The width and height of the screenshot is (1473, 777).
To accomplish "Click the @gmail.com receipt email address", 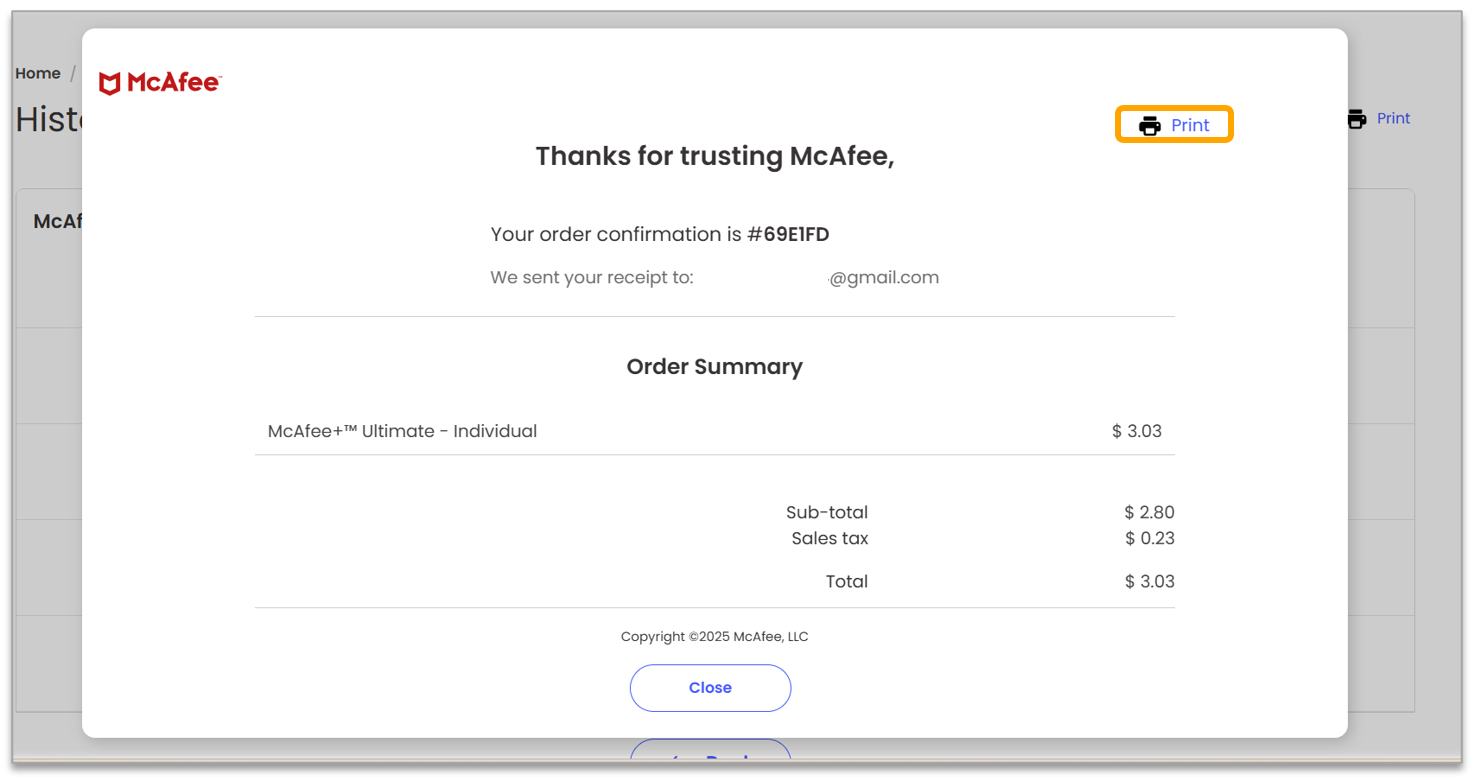I will coord(884,278).
